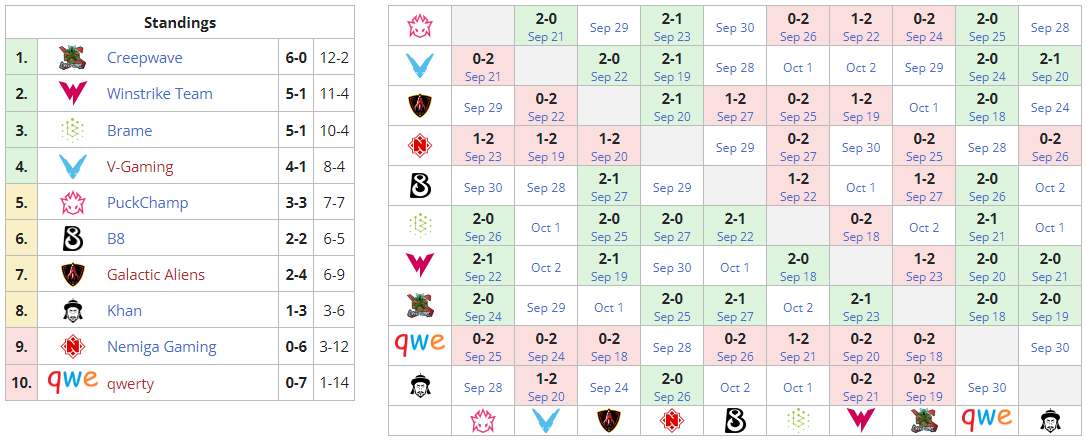Open the PuckChamp team link in Standings

click(x=148, y=203)
